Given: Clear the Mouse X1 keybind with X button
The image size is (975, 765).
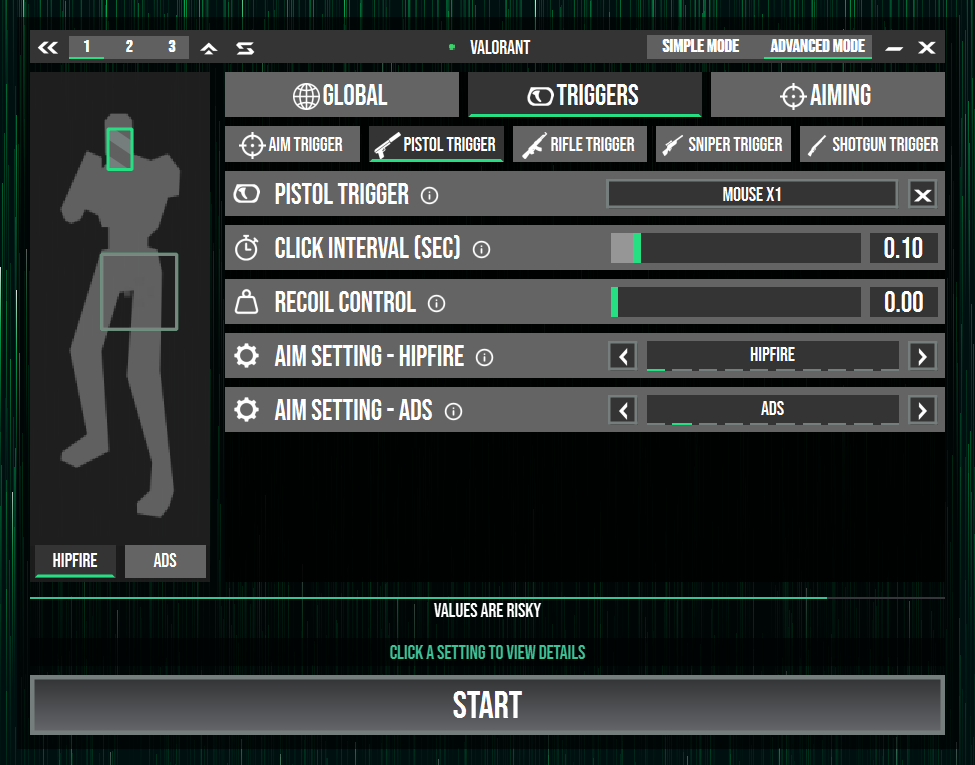Looking at the screenshot, I should click(922, 195).
